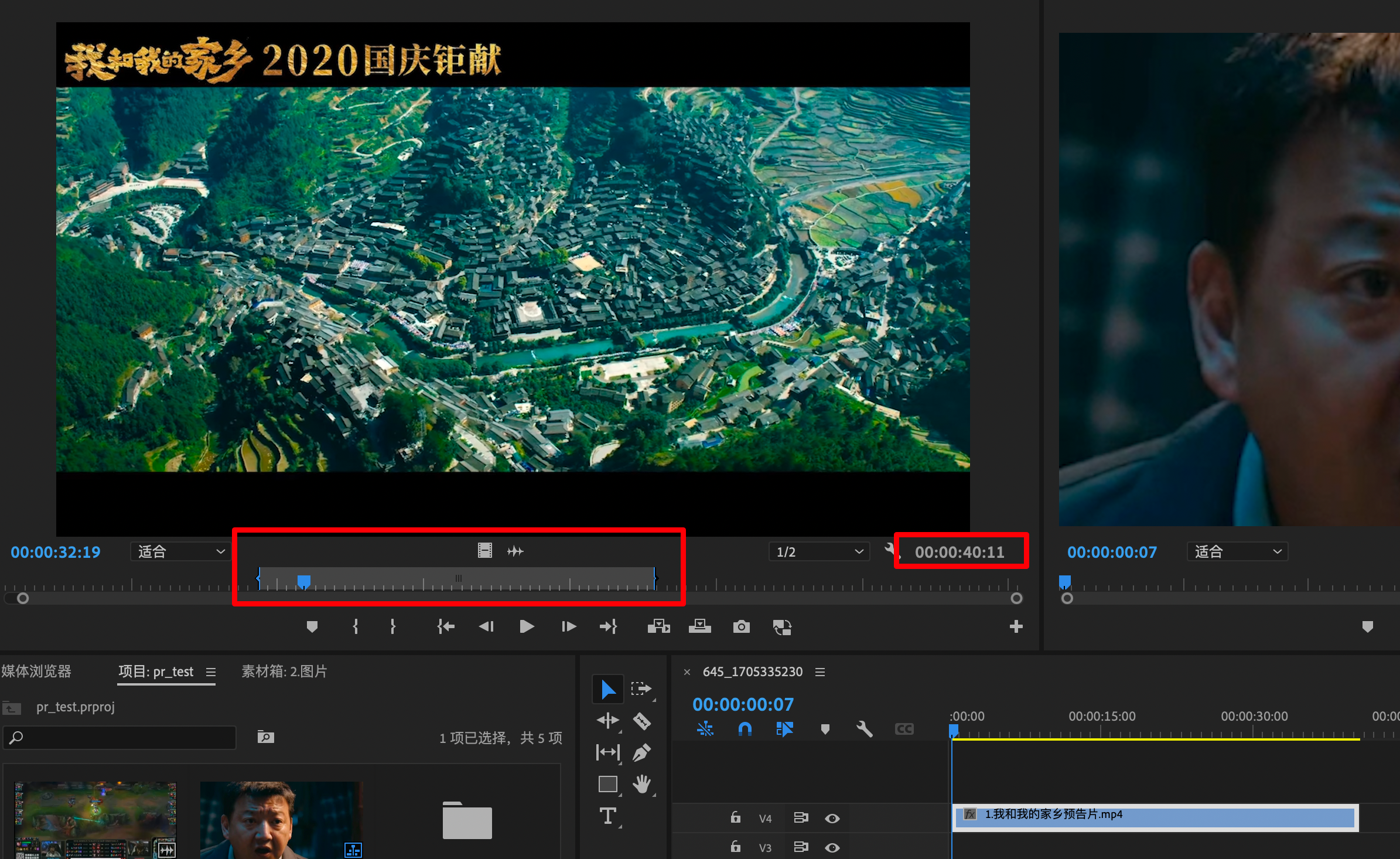Play the source clip

(x=527, y=627)
